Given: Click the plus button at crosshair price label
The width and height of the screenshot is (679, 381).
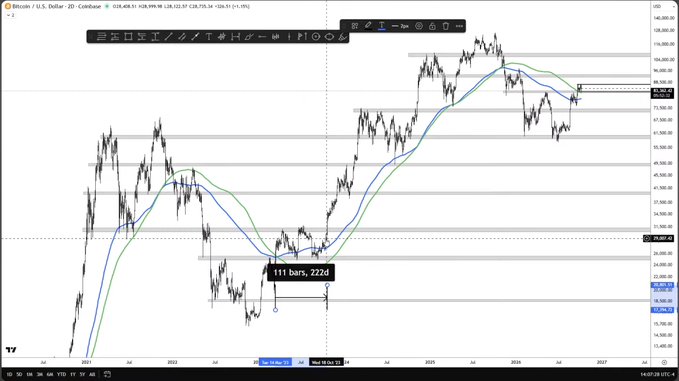Looking at the screenshot, I should [x=647, y=239].
